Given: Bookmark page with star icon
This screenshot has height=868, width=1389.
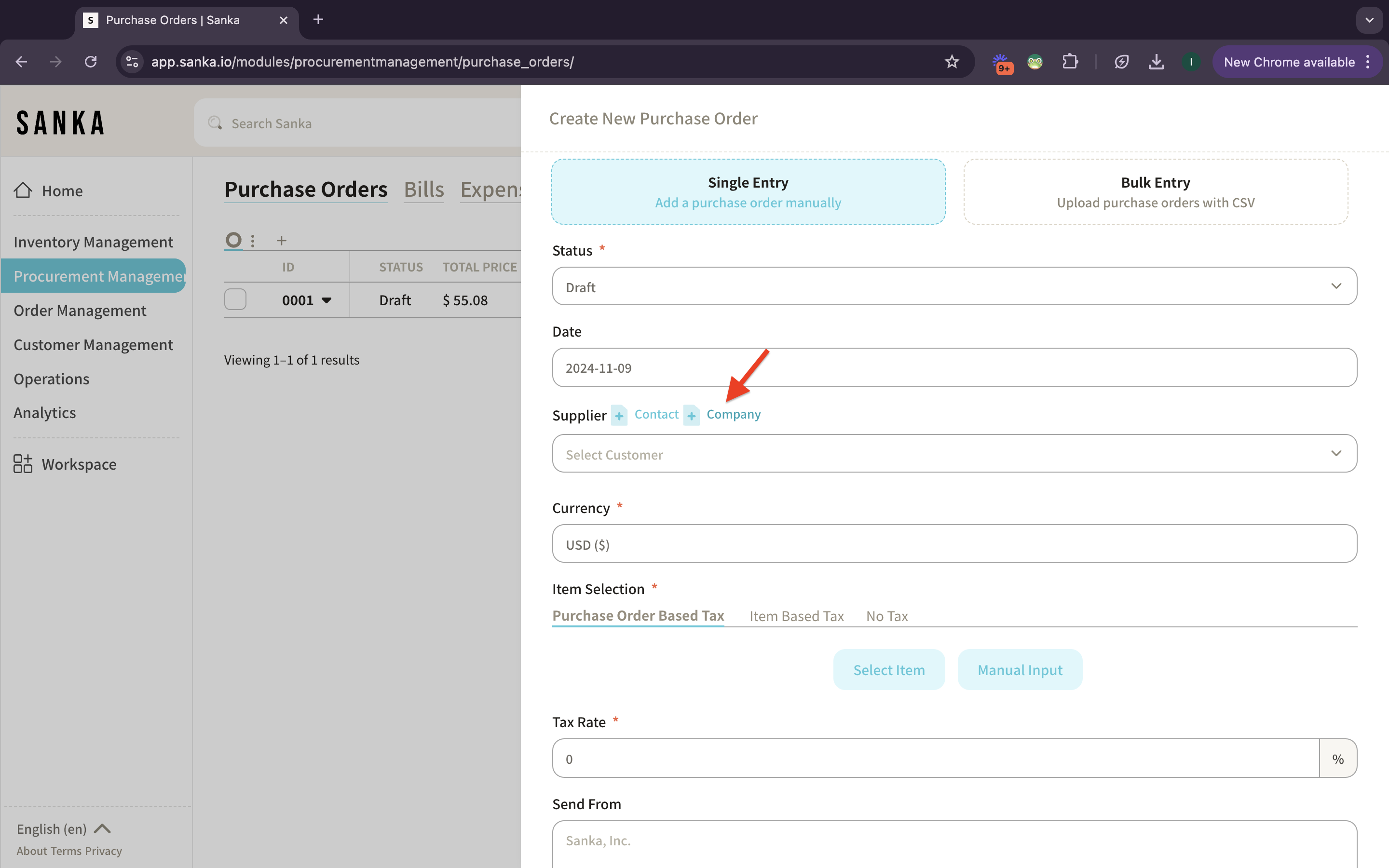Looking at the screenshot, I should [x=952, y=62].
